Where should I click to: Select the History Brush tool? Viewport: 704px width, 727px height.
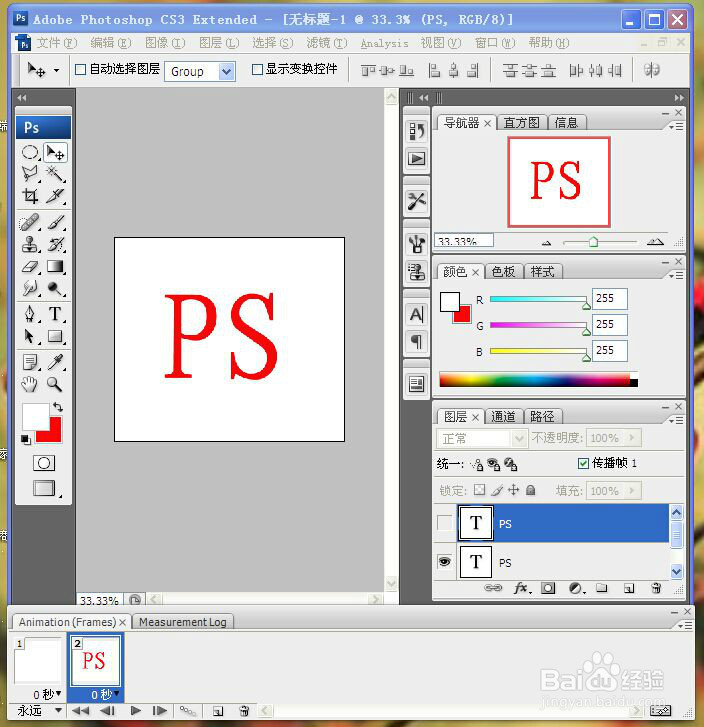click(55, 244)
